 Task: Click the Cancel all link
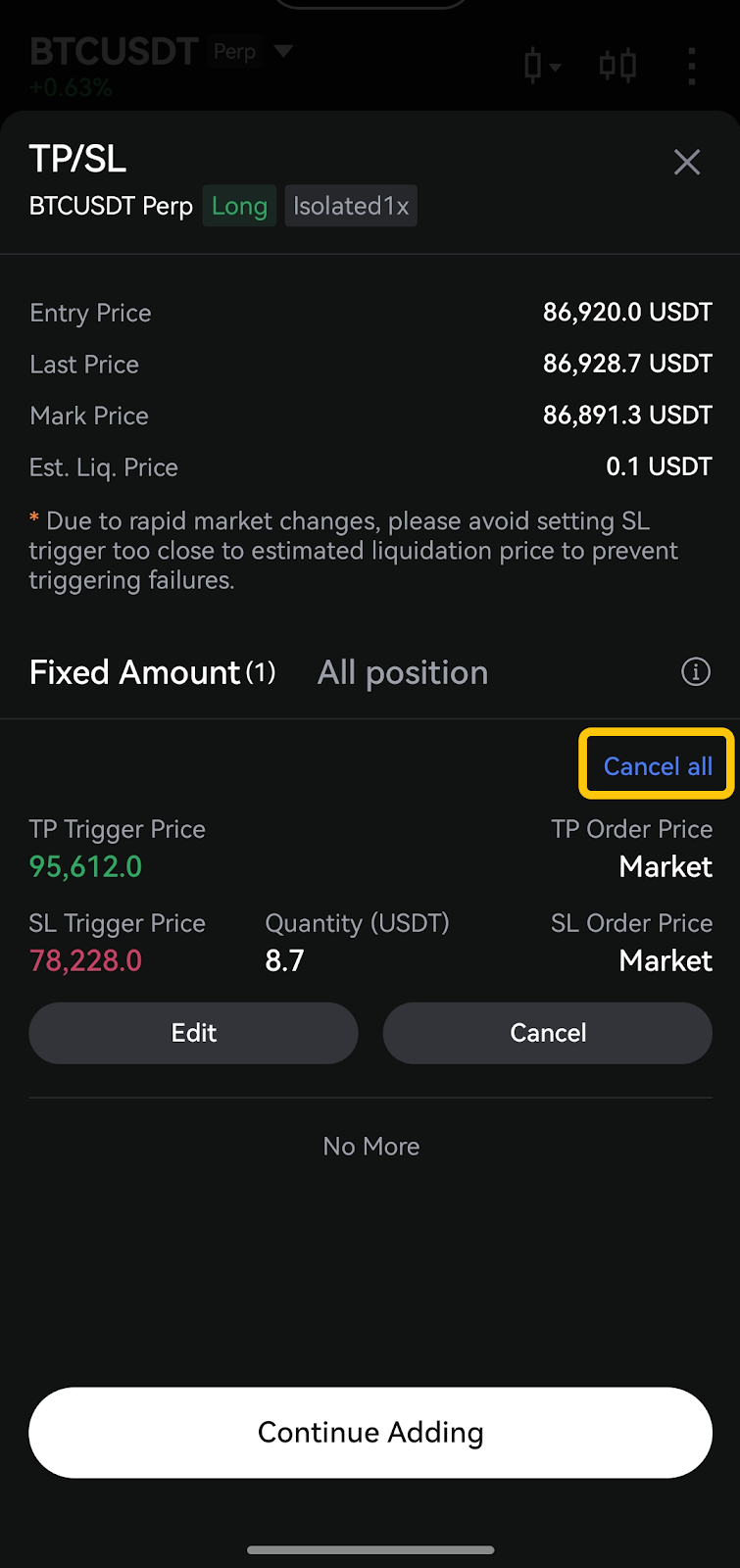pyautogui.click(x=658, y=765)
